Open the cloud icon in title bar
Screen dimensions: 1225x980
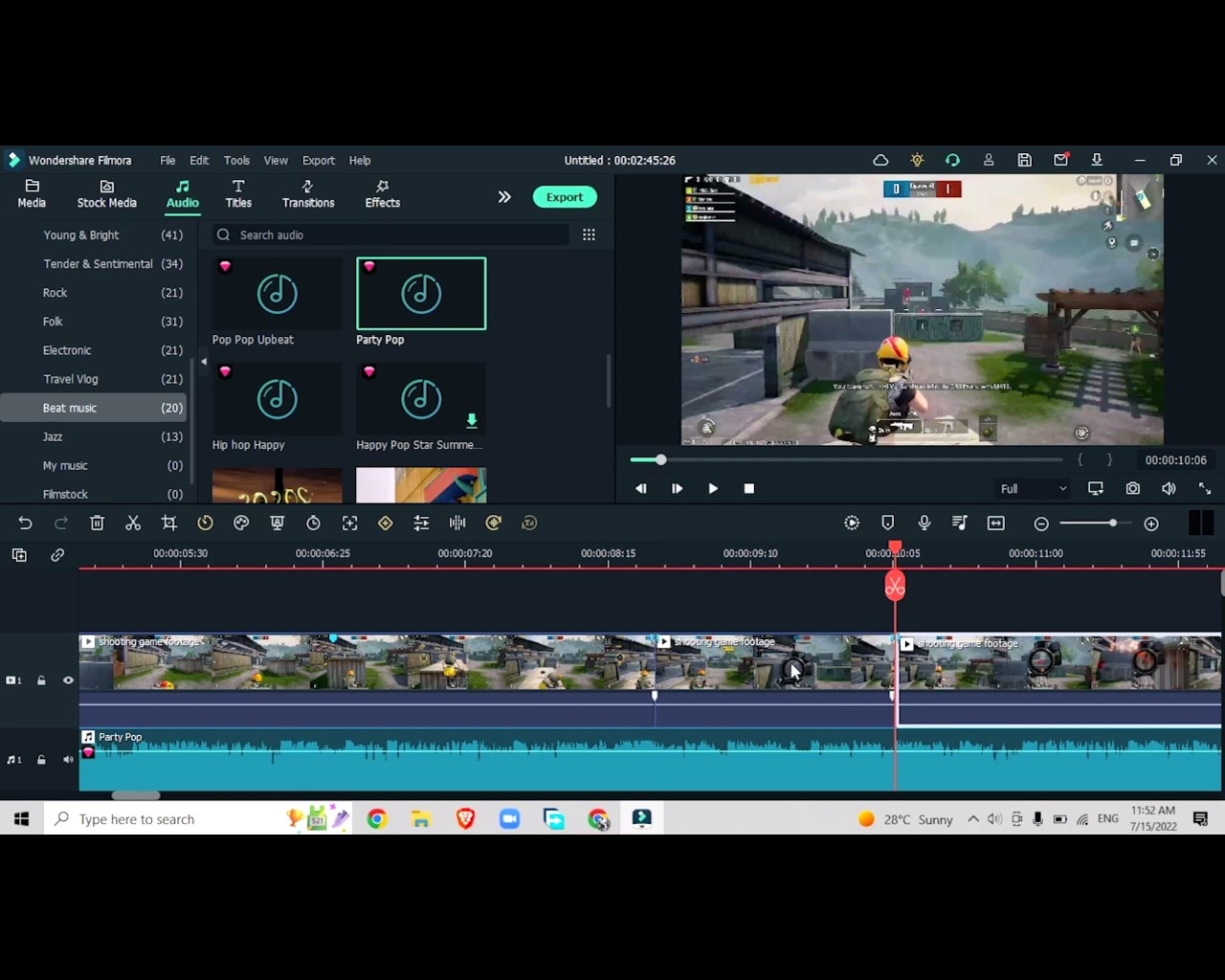pos(880,160)
